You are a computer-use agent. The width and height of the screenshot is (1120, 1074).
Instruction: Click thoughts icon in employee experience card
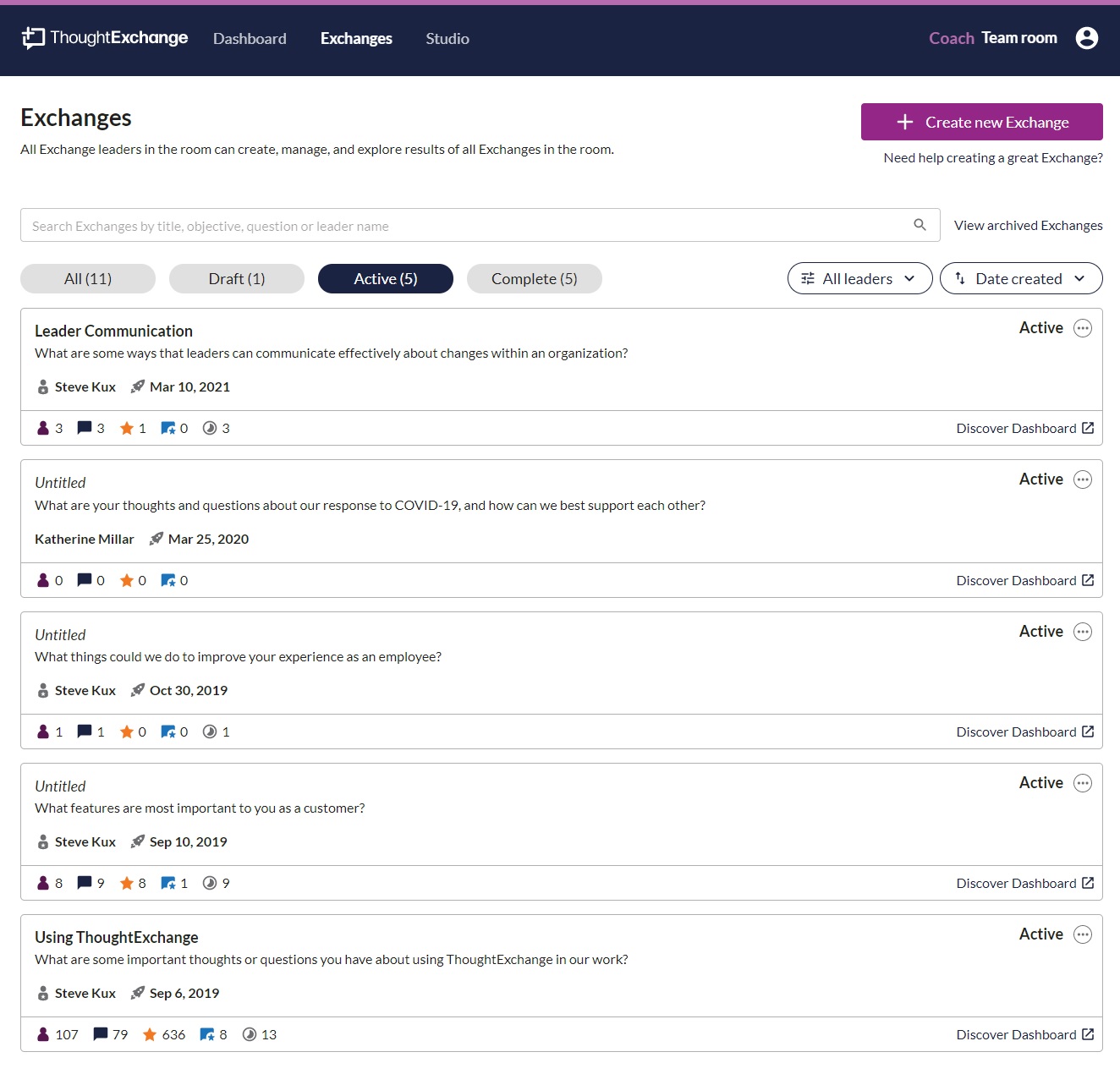pos(85,732)
